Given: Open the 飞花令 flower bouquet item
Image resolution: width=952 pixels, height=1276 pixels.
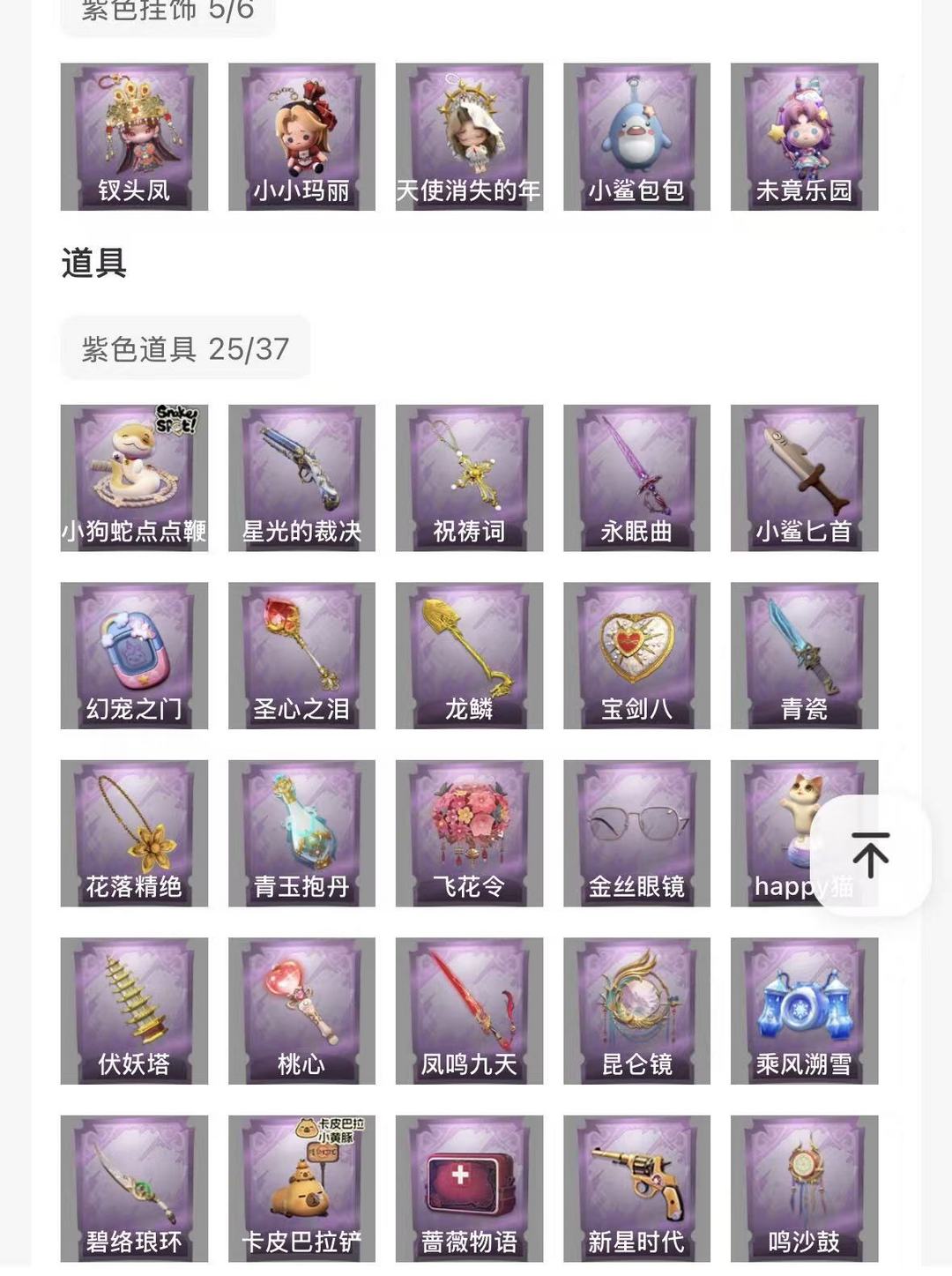Looking at the screenshot, I should [469, 833].
